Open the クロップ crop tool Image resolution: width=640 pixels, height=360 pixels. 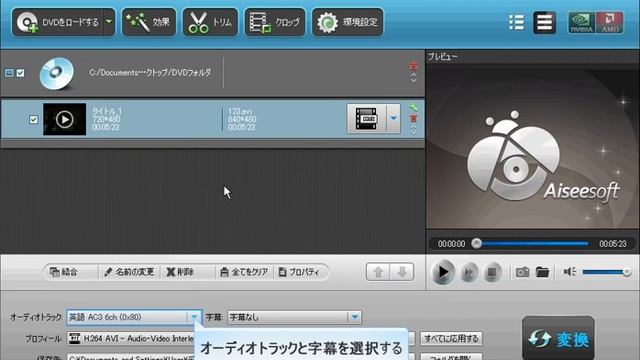tap(275, 22)
